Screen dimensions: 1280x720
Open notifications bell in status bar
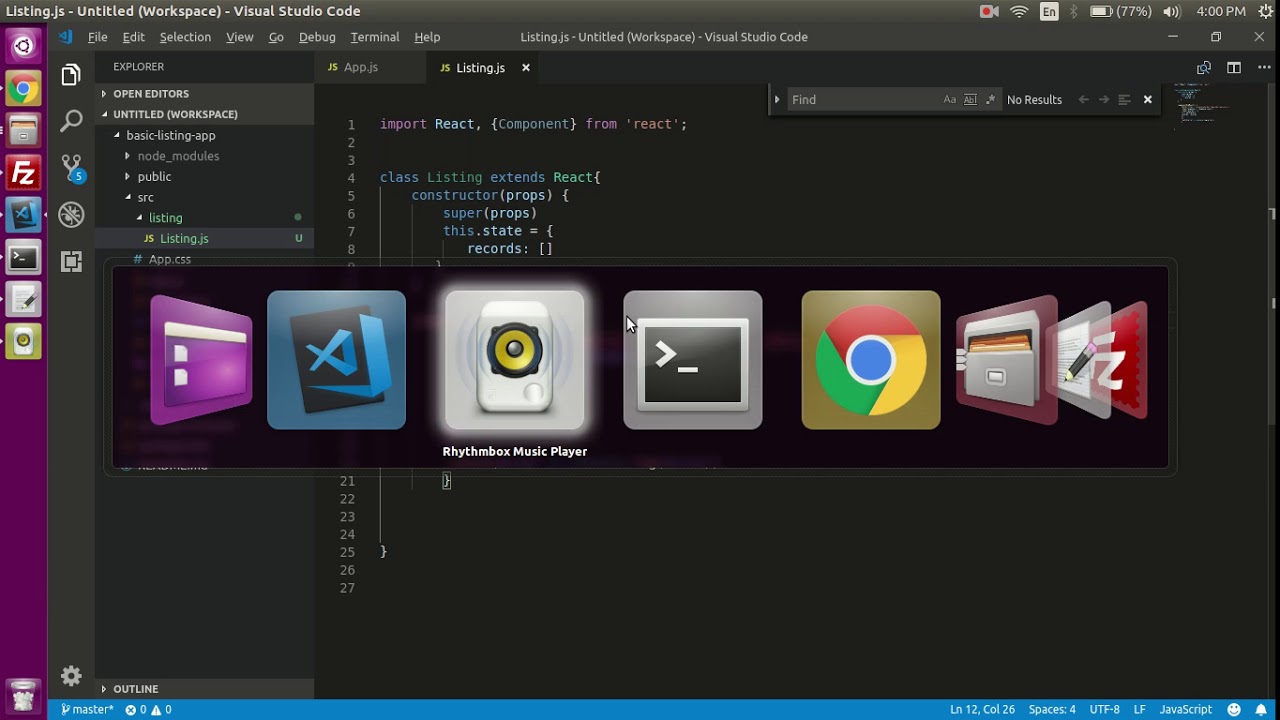click(x=1262, y=710)
